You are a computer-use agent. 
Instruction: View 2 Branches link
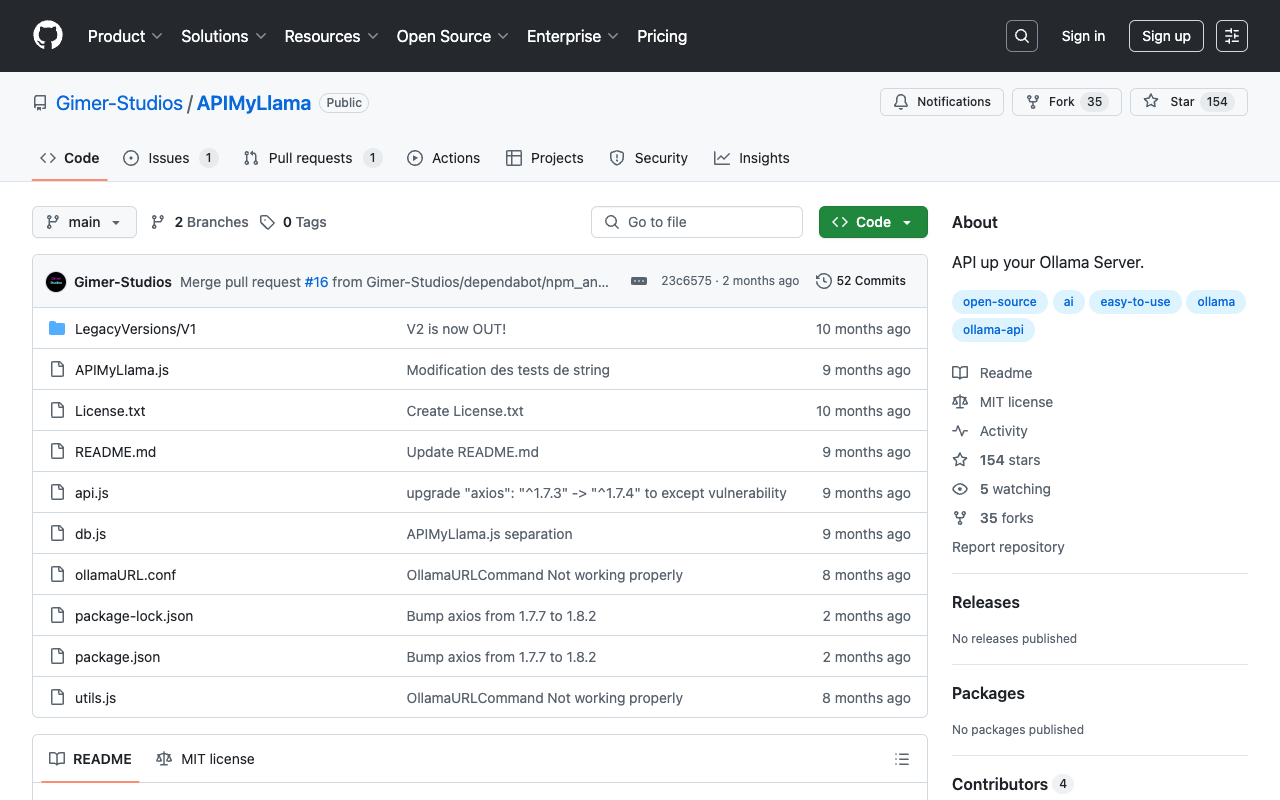coord(199,222)
